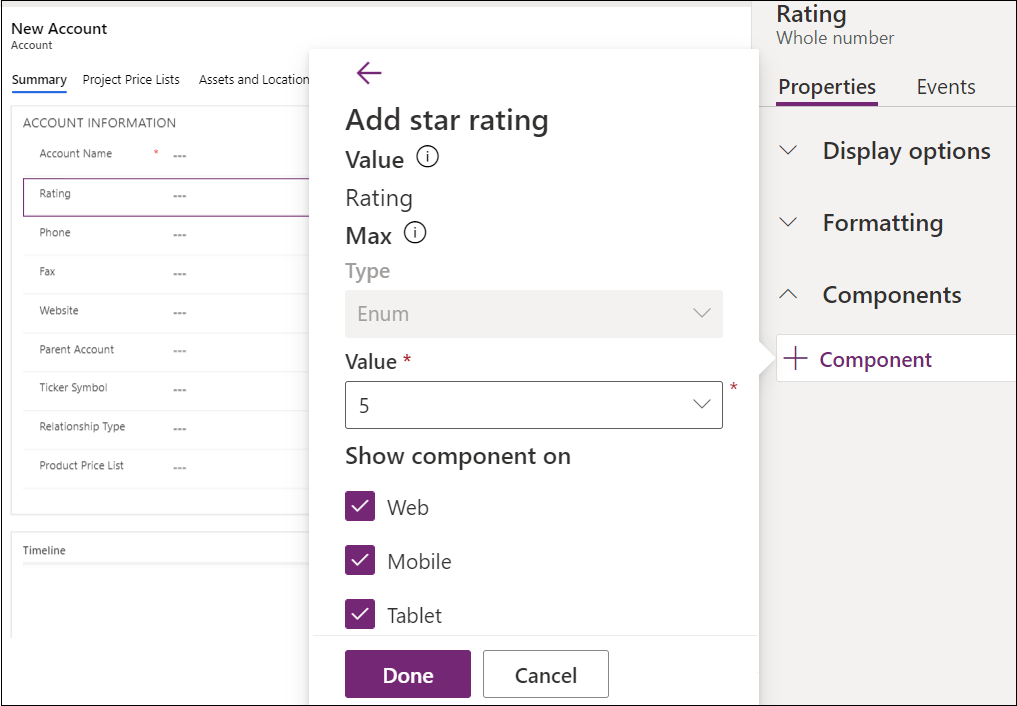Select the Properties tab
Image resolution: width=1017 pixels, height=706 pixels.
coord(827,87)
